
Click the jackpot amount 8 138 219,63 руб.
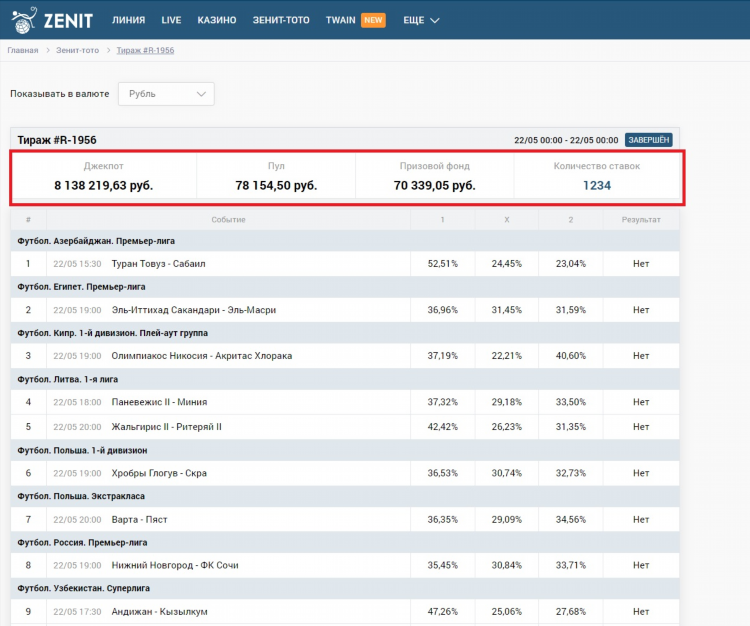[103, 186]
